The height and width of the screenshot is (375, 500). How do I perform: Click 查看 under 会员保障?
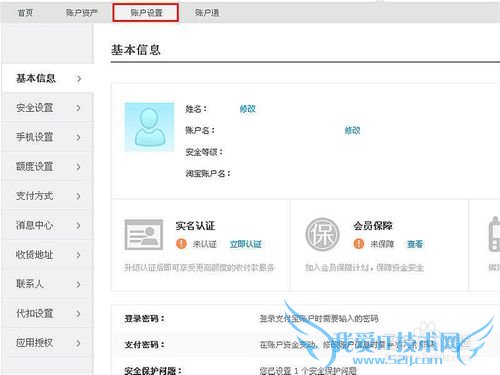[415, 244]
